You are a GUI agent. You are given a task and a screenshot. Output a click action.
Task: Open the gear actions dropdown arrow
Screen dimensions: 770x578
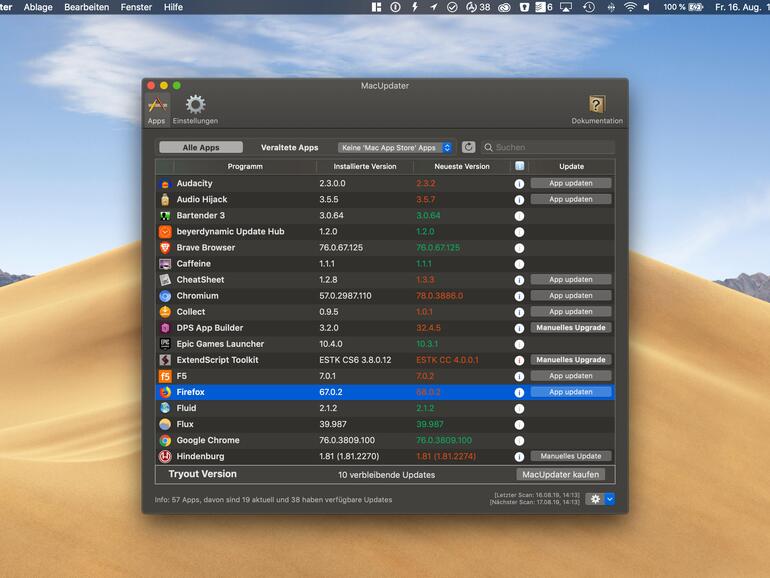pos(609,499)
